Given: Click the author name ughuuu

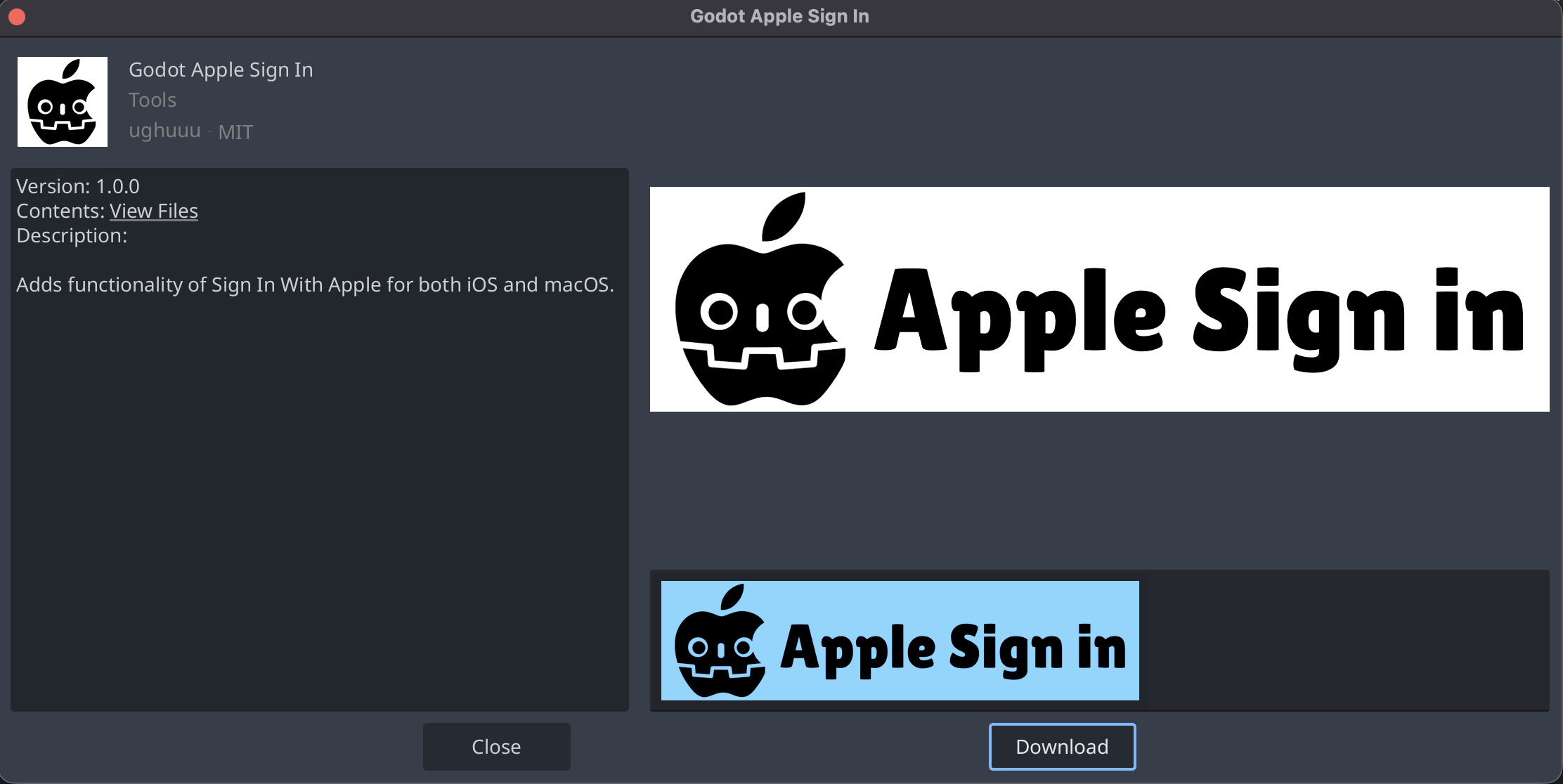Looking at the screenshot, I should point(164,131).
